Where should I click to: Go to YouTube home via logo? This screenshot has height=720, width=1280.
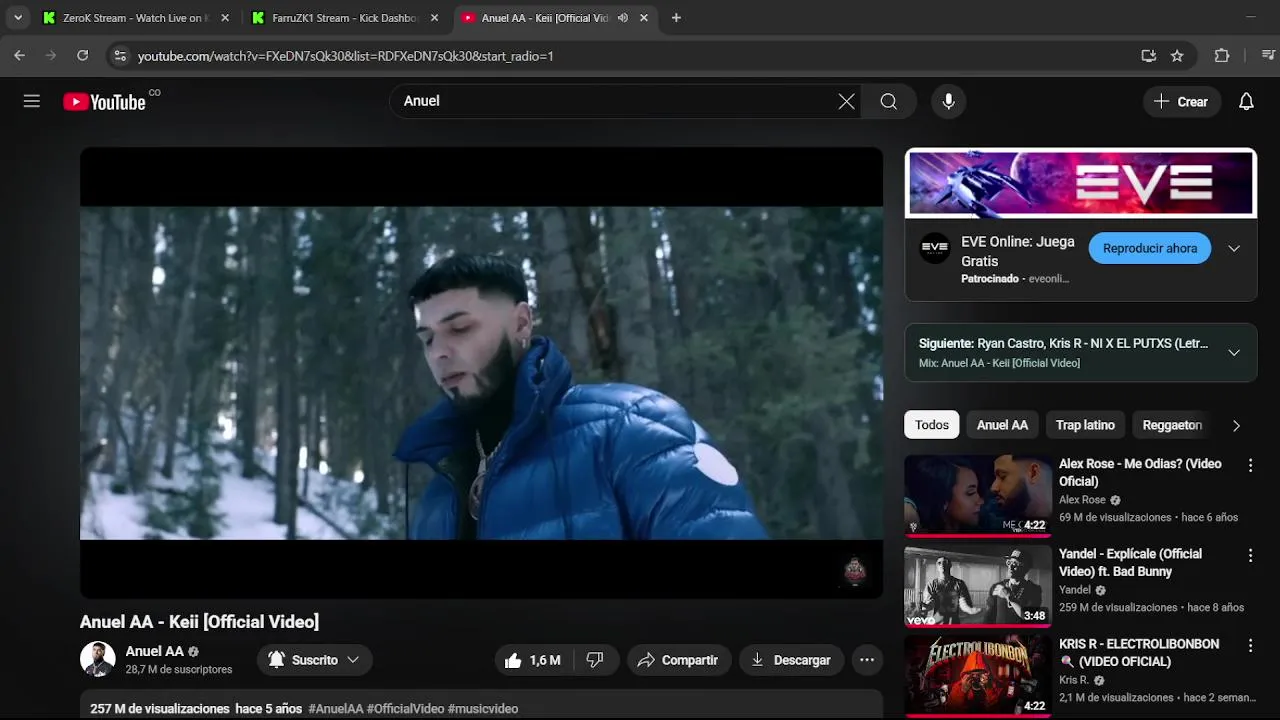point(104,101)
